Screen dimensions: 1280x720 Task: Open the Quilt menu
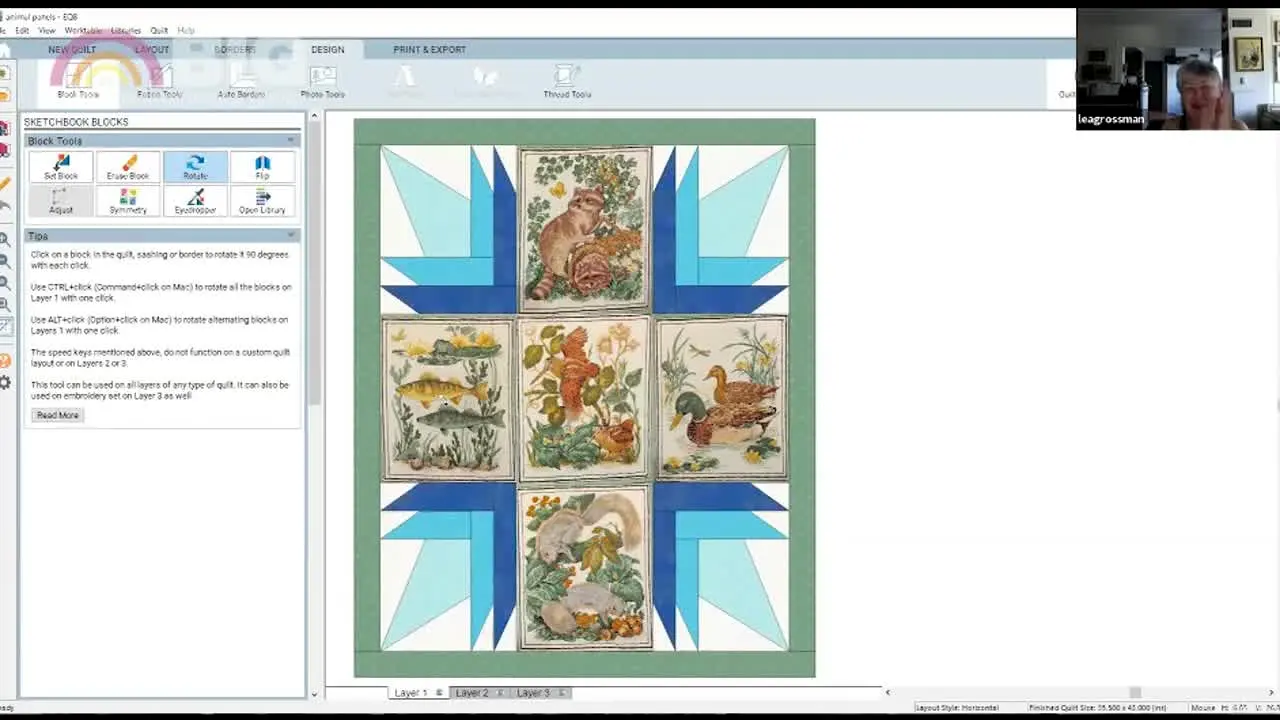(159, 31)
